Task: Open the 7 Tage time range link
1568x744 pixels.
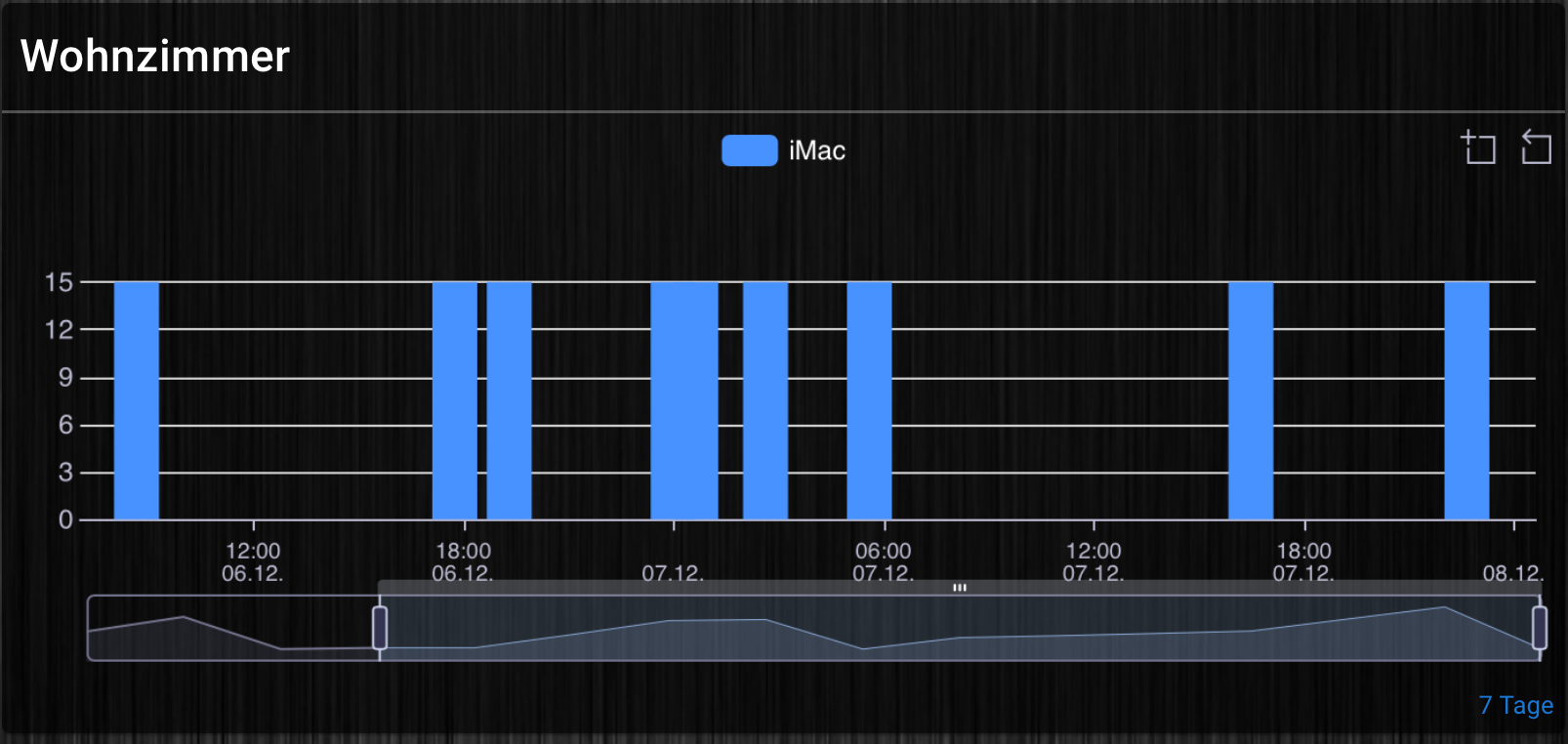Action: click(1515, 705)
